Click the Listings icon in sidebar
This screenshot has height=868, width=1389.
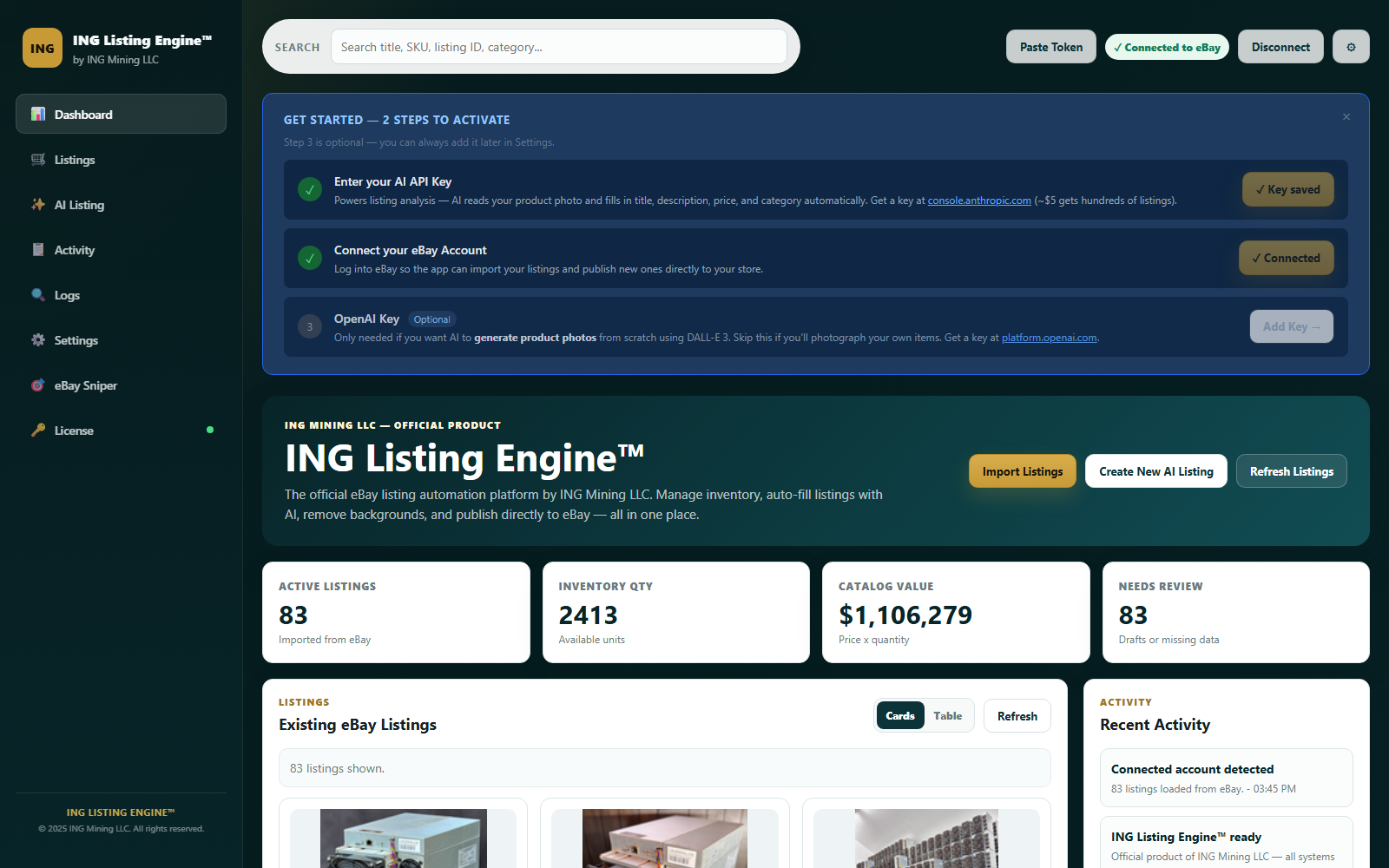(38, 159)
